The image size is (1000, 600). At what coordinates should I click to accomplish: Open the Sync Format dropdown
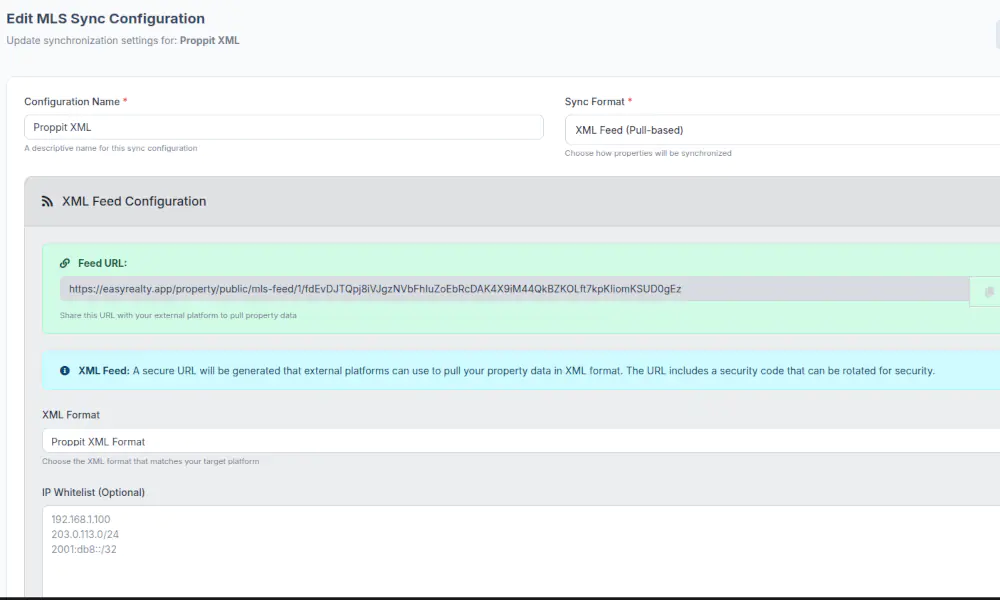[780, 130]
